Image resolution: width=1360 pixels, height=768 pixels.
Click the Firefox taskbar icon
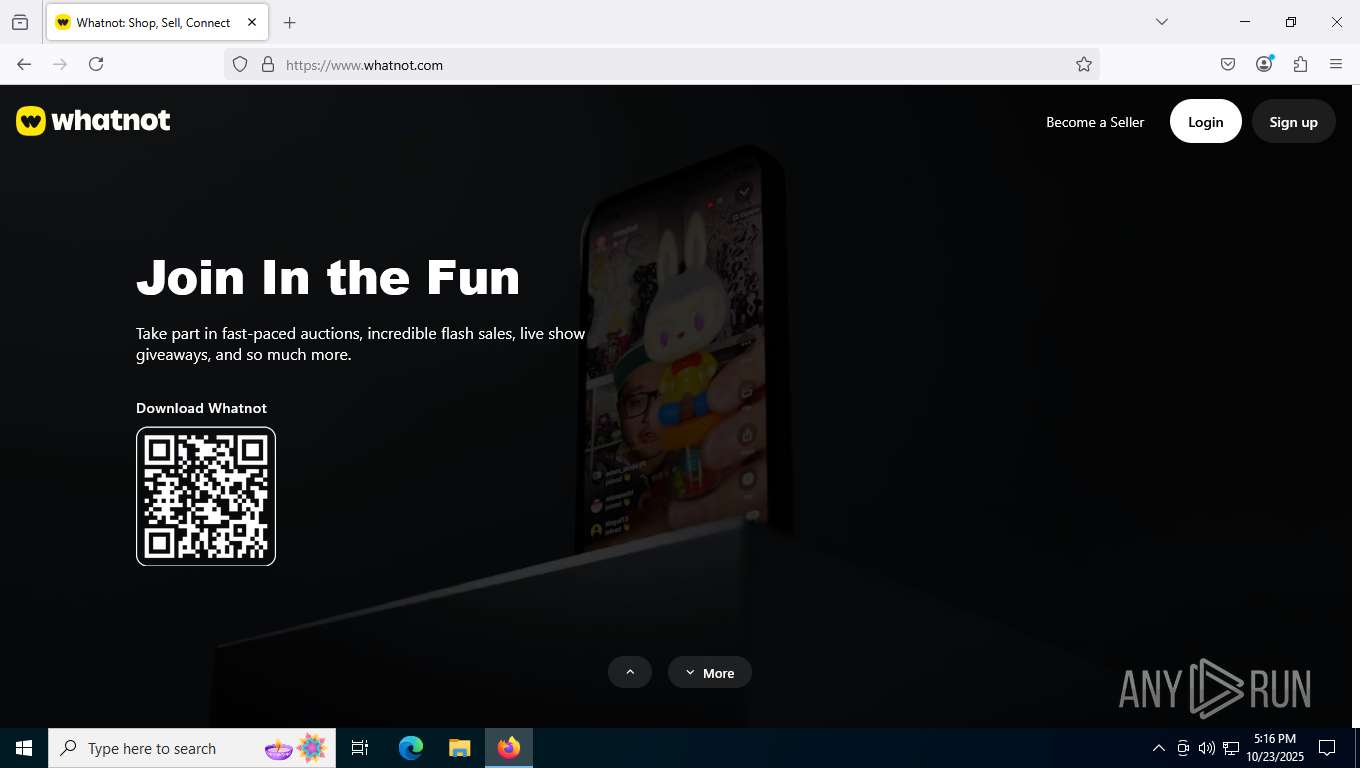[x=509, y=748]
